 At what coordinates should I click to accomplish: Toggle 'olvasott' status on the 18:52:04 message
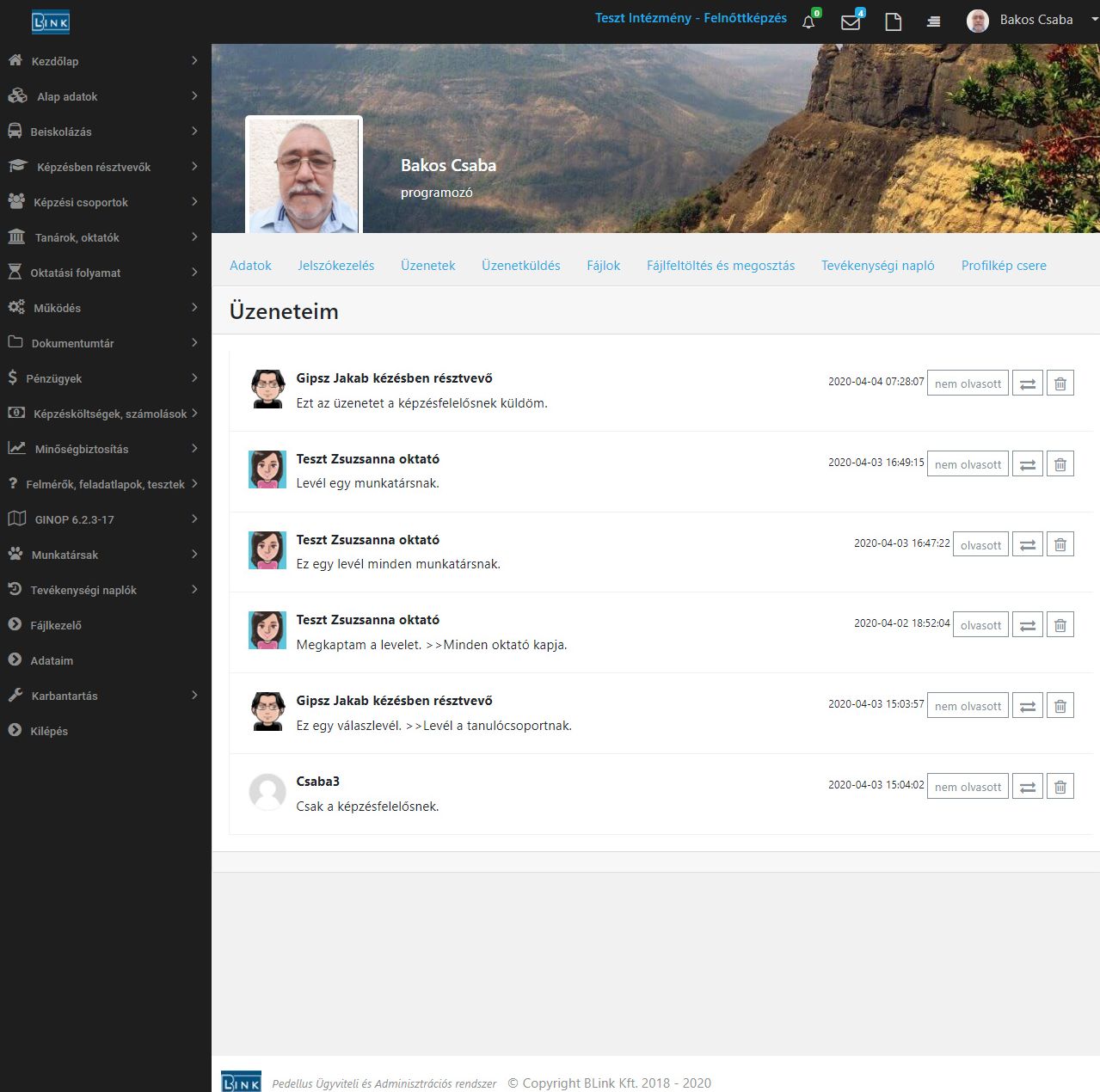pyautogui.click(x=980, y=625)
